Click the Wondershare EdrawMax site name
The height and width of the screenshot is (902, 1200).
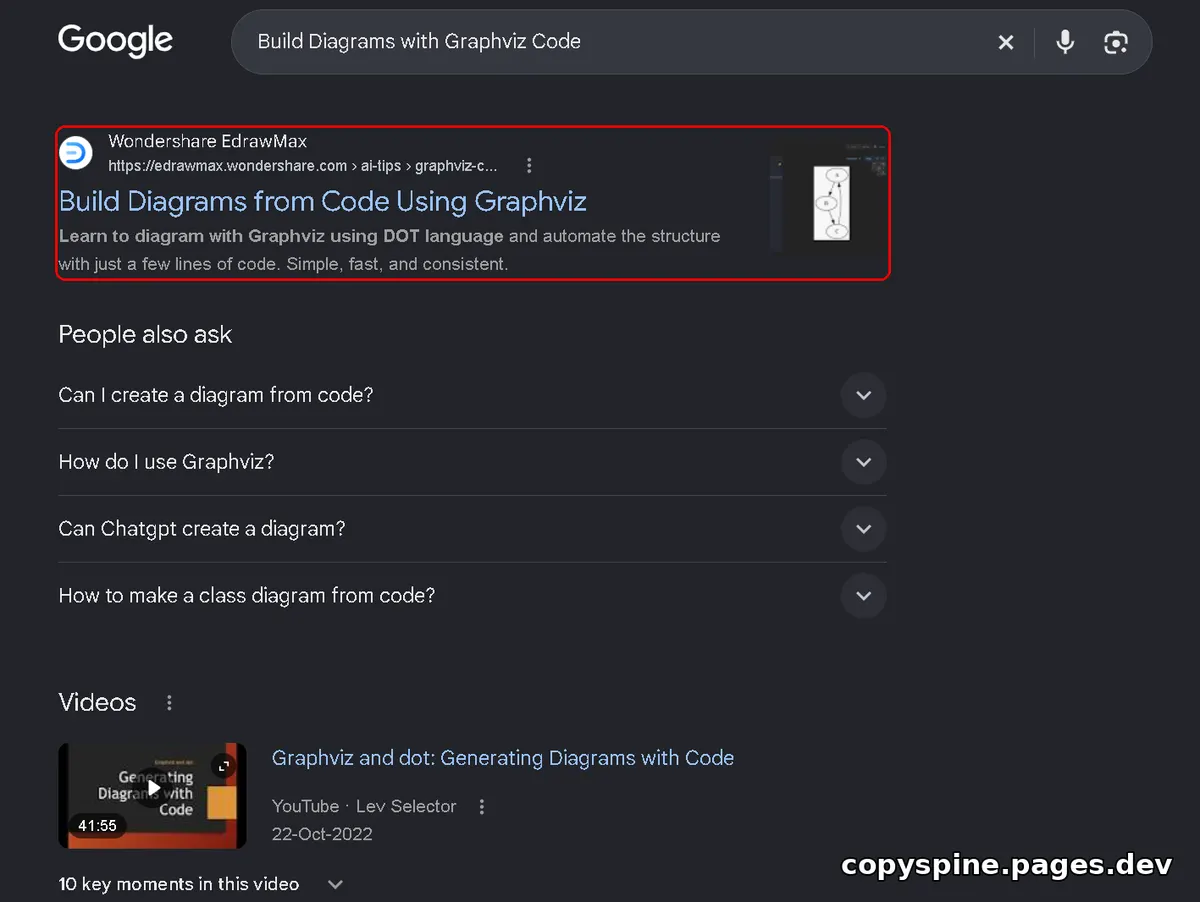[207, 141]
